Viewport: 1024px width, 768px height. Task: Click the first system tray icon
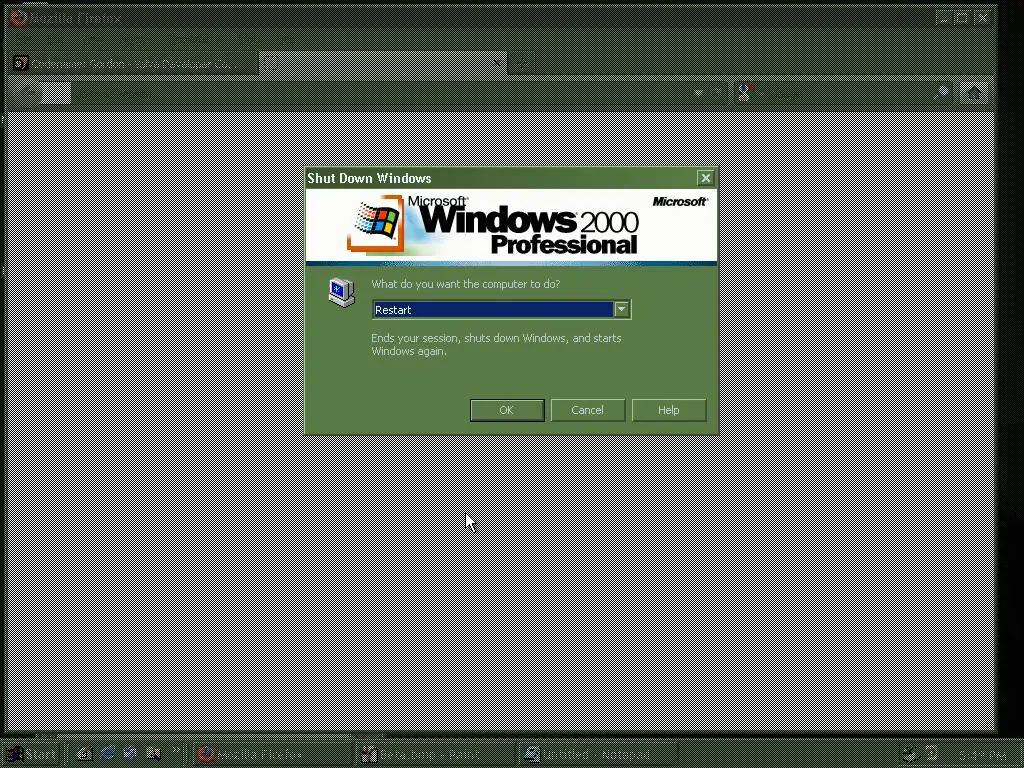(x=911, y=755)
